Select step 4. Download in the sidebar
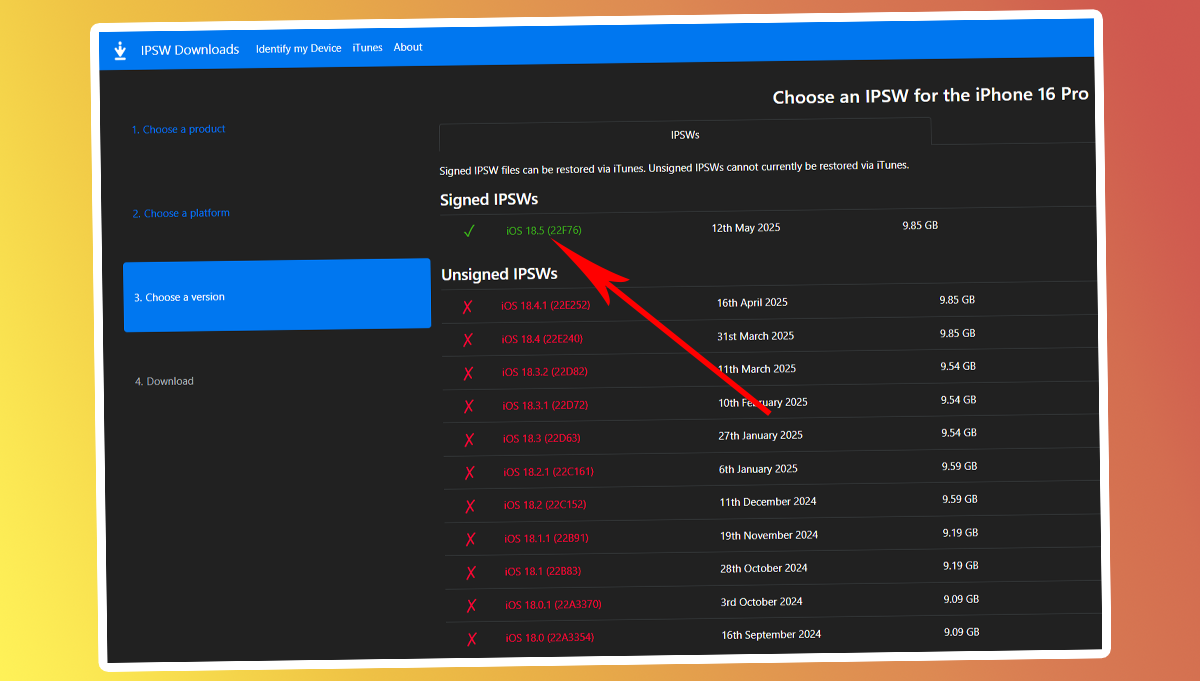Viewport: 1200px width, 681px height. pyautogui.click(x=164, y=381)
